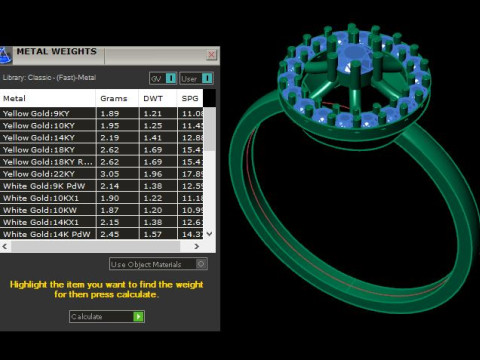Select the White Gold:10KW row
480x360 pixels.
(101, 210)
